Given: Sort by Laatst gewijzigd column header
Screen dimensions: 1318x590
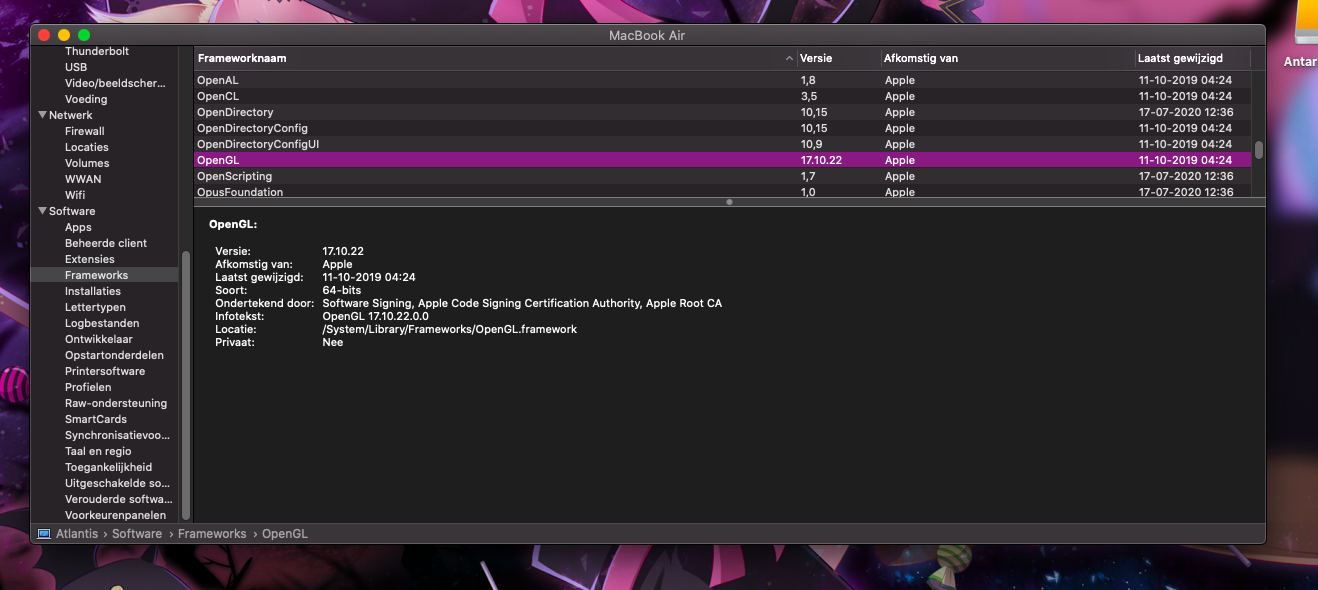Looking at the screenshot, I should pos(1193,58).
